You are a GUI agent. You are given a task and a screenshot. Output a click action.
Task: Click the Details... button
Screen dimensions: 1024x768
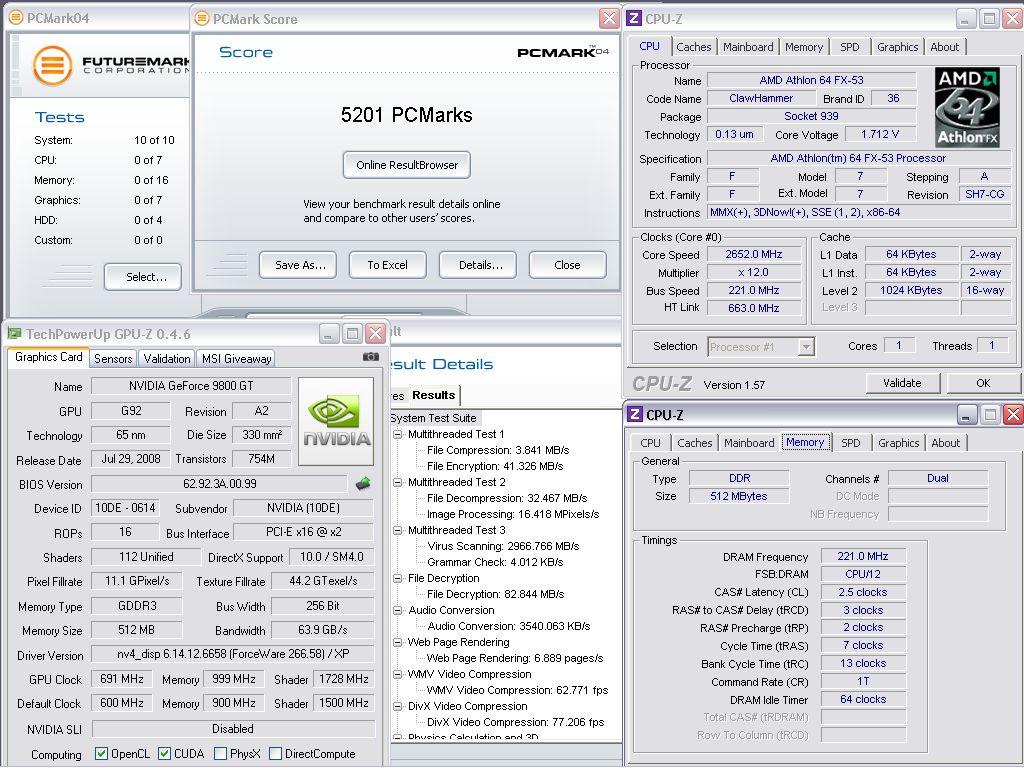pyautogui.click(x=478, y=265)
